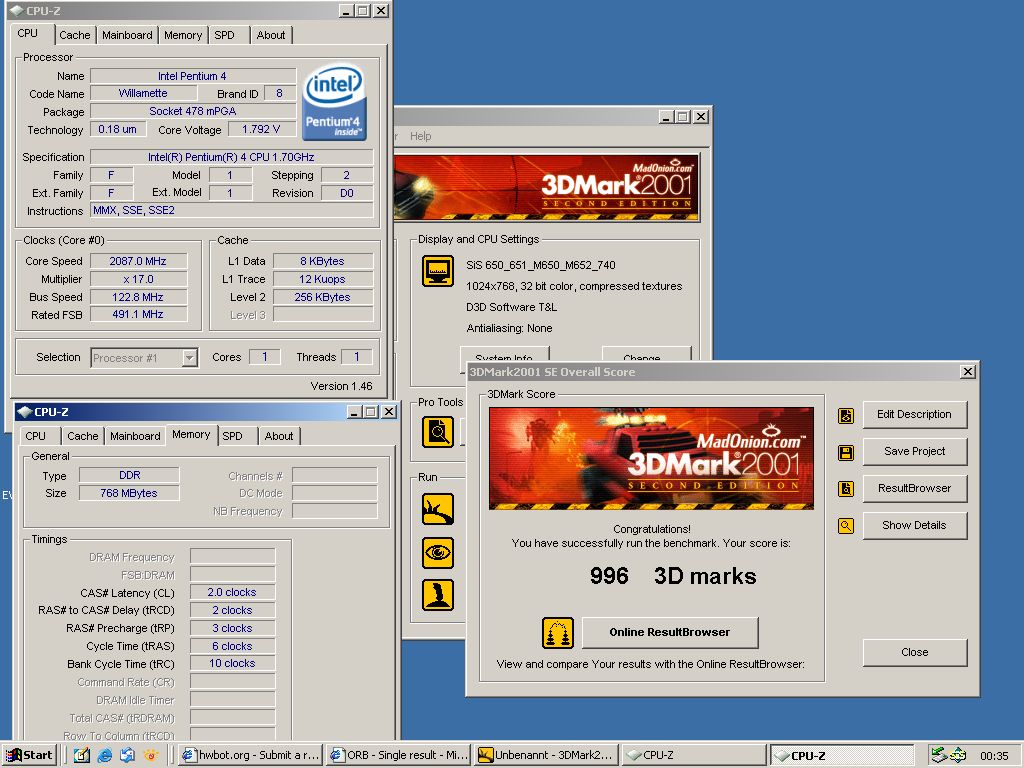Select Mainboard tab in lower CPU-Z window
The width and height of the screenshot is (1024, 768).
[x=135, y=436]
